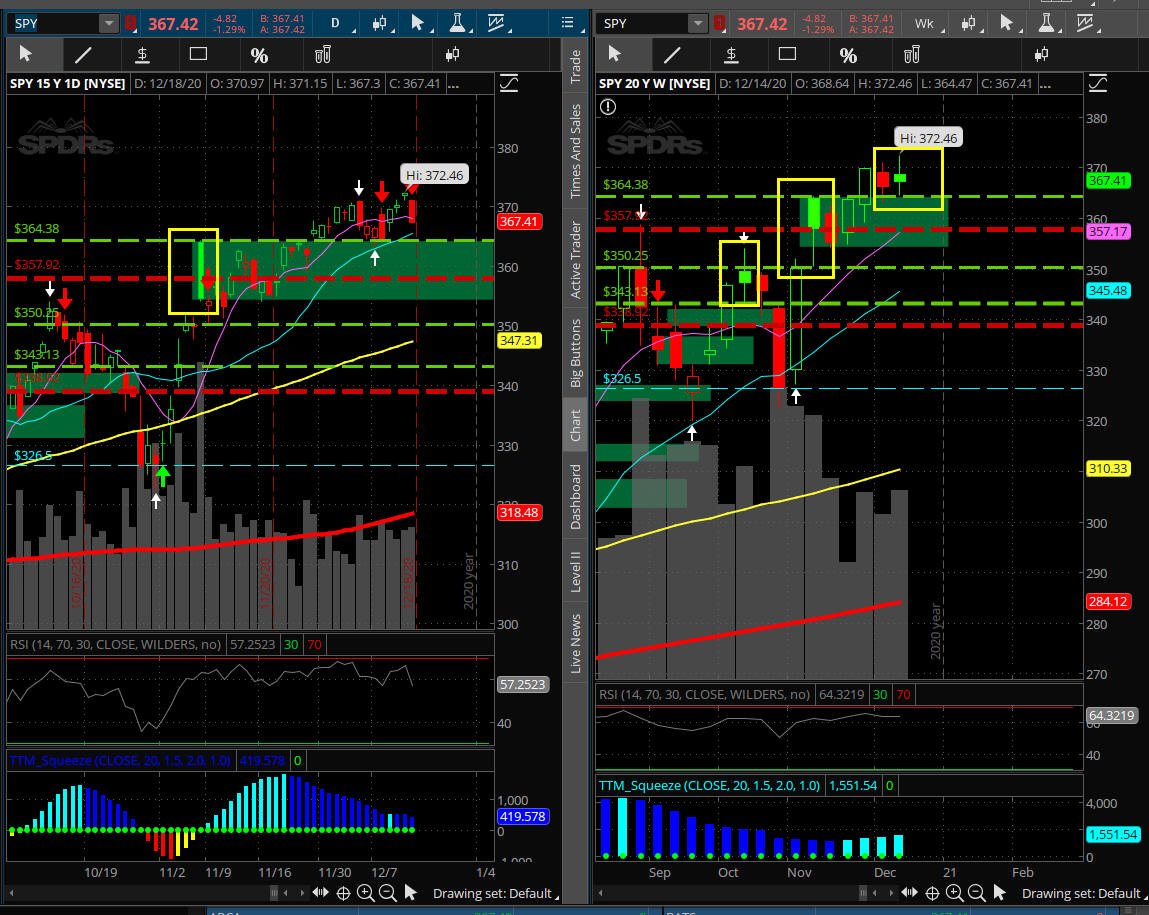Click the zoom in magnifier on left chart

click(x=365, y=893)
